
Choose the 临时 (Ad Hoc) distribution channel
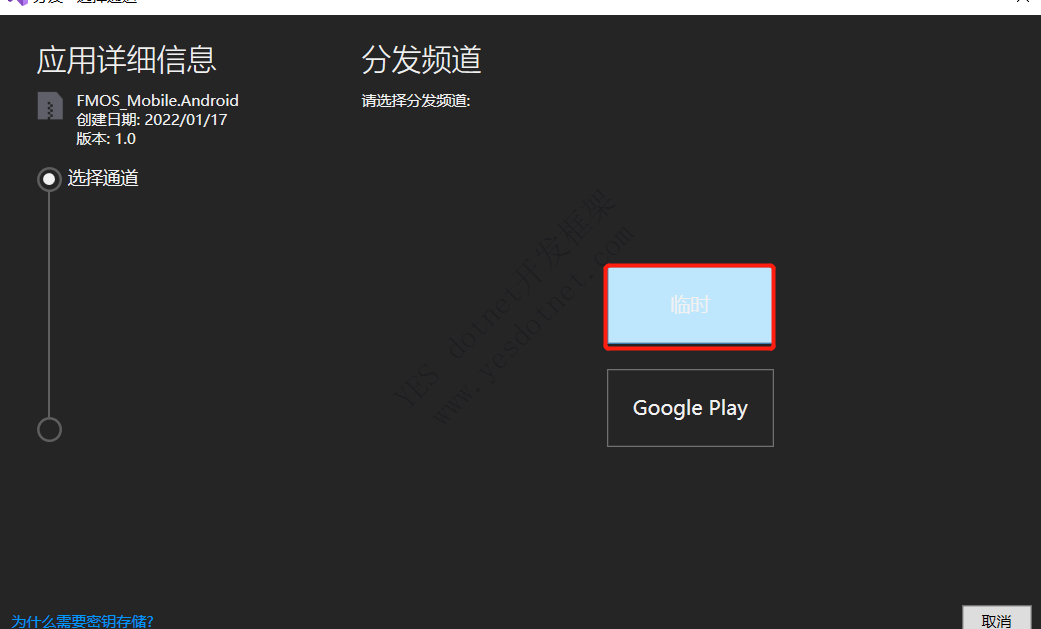(689, 306)
